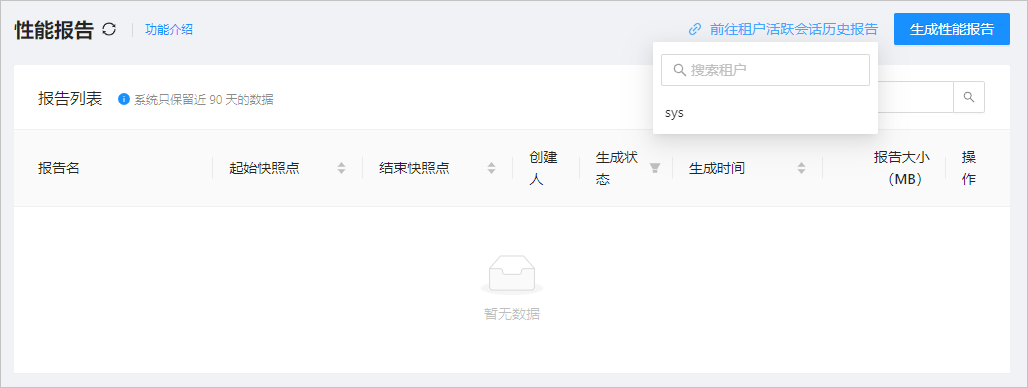Sort by 生成时间 column
Image resolution: width=1028 pixels, height=388 pixels.
[801, 168]
